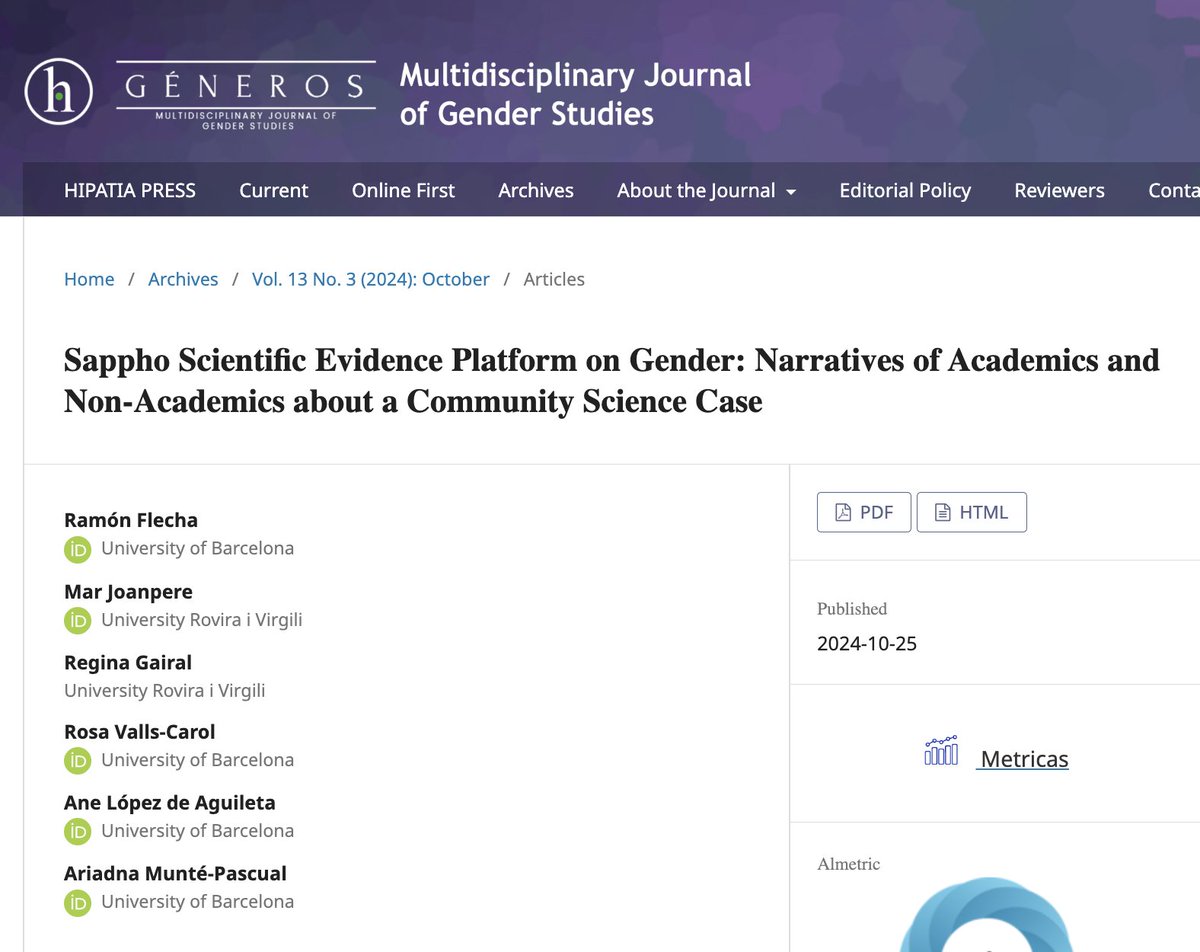Click the Archives breadcrumb link

(183, 279)
